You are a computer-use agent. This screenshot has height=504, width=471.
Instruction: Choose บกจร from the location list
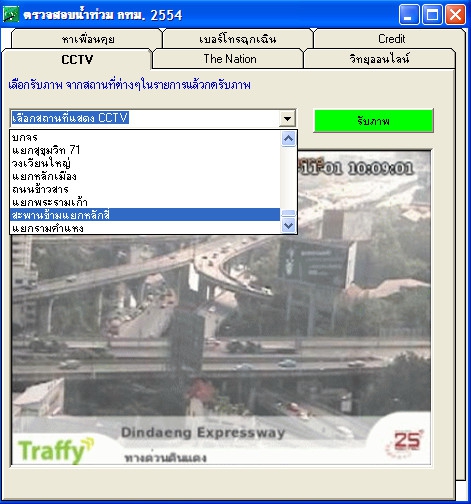point(145,137)
